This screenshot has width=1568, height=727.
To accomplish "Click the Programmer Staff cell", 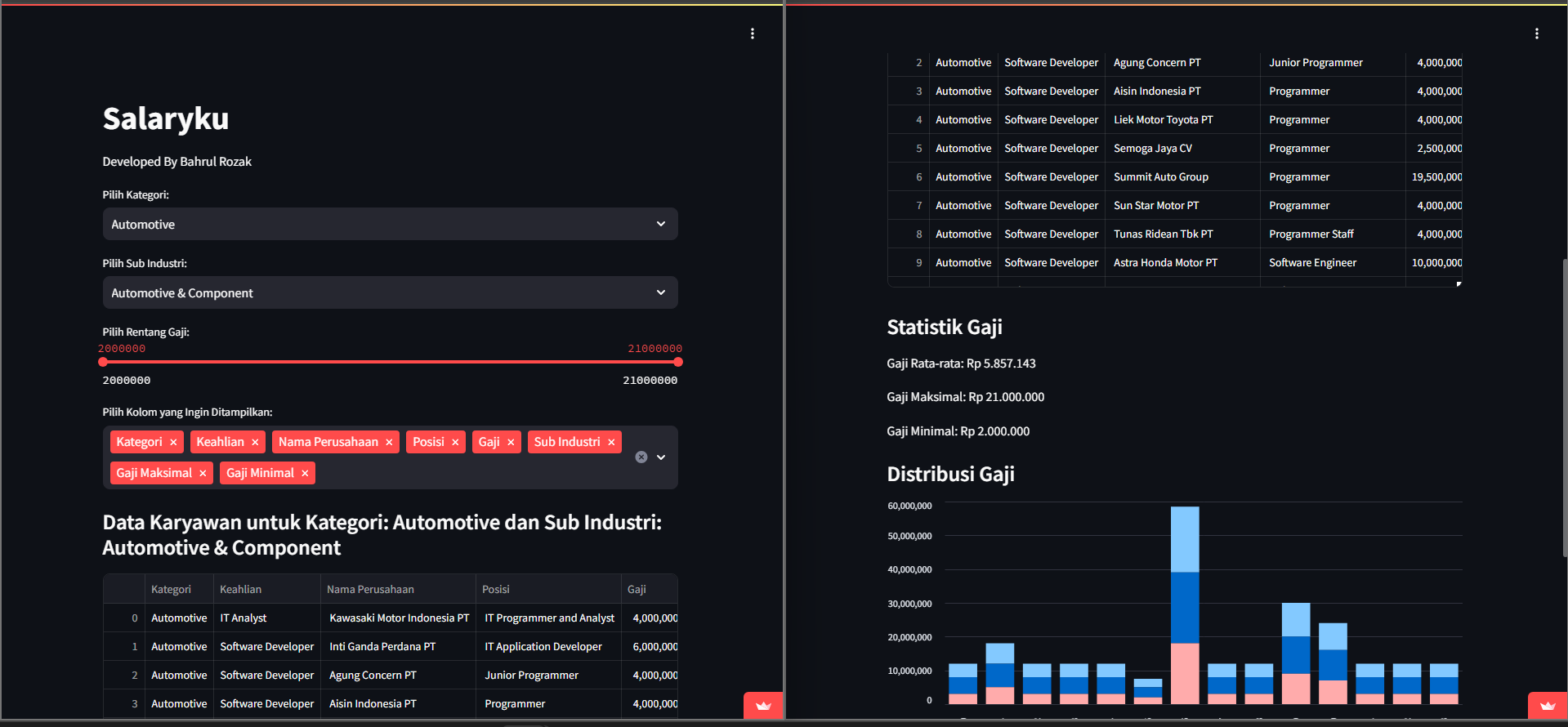I will [x=1333, y=234].
